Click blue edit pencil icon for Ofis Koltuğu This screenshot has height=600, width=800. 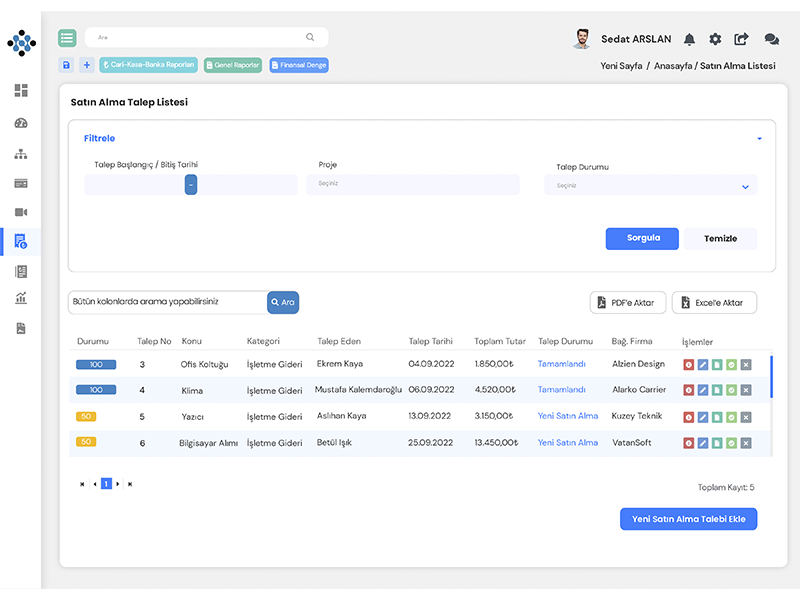[x=703, y=364]
